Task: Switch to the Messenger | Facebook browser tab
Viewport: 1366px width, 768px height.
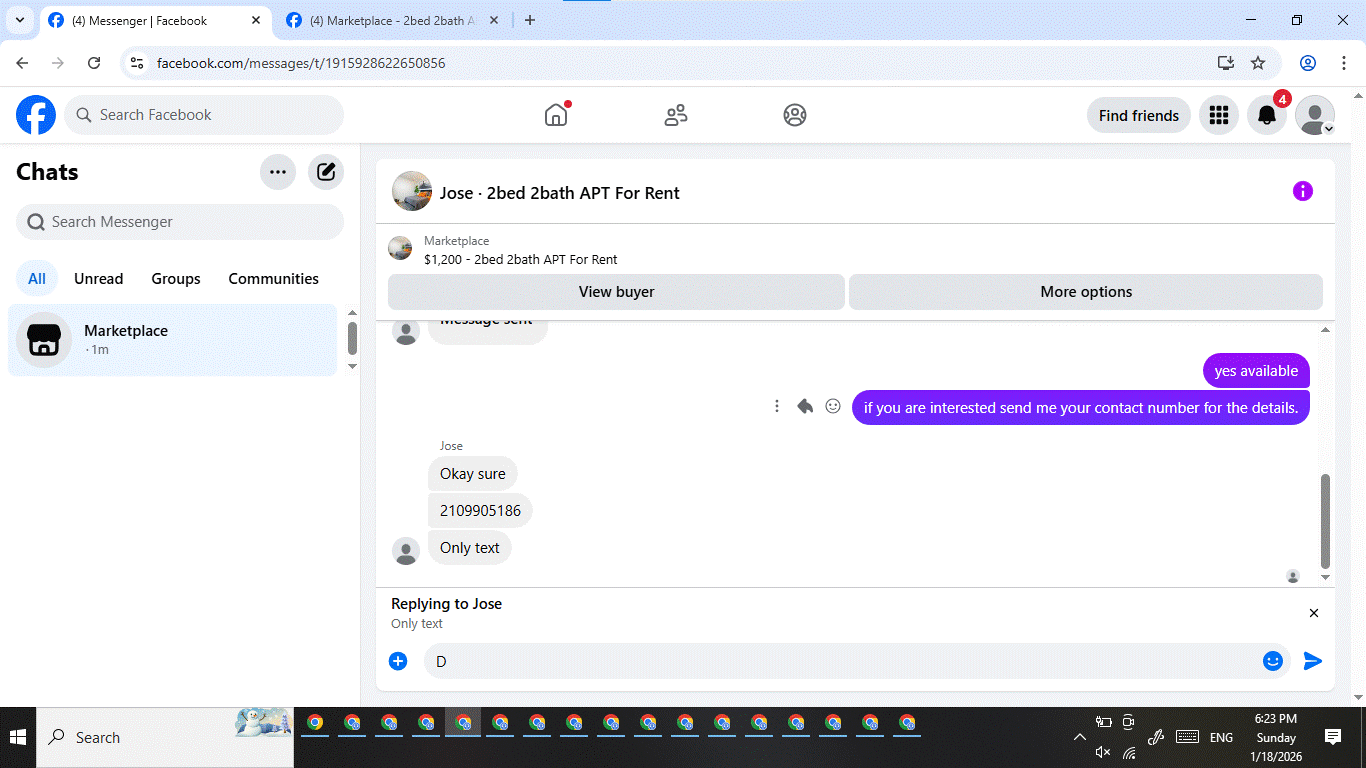Action: coord(155,20)
